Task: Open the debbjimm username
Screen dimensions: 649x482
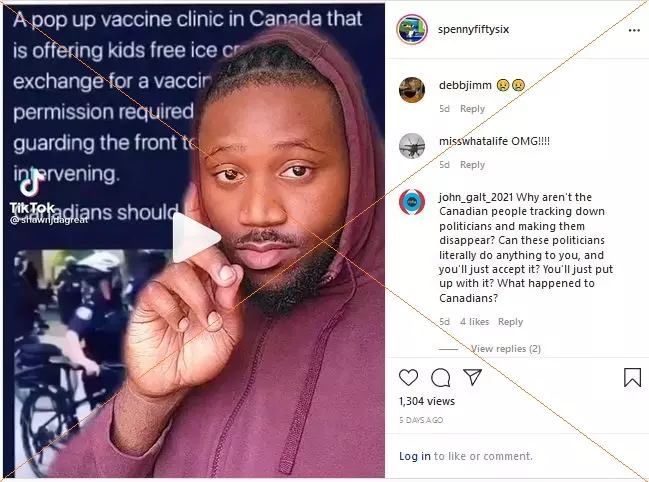Action: [x=465, y=85]
